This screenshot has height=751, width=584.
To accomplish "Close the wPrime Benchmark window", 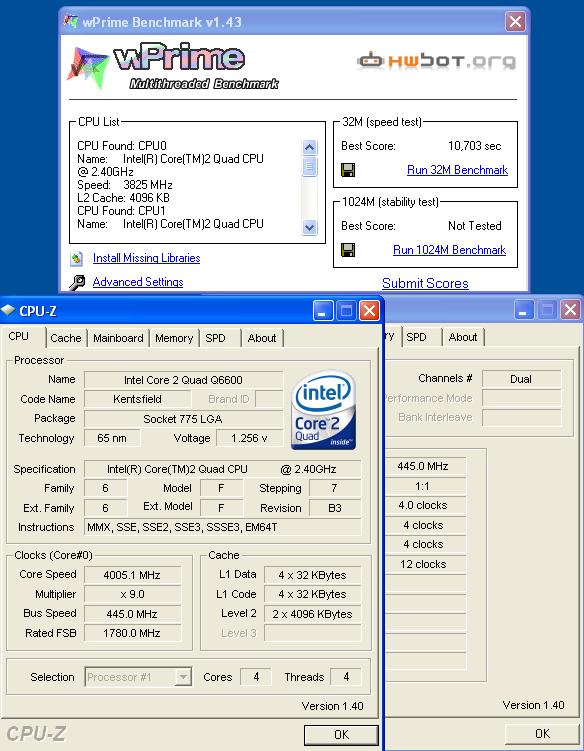I will click(x=515, y=22).
